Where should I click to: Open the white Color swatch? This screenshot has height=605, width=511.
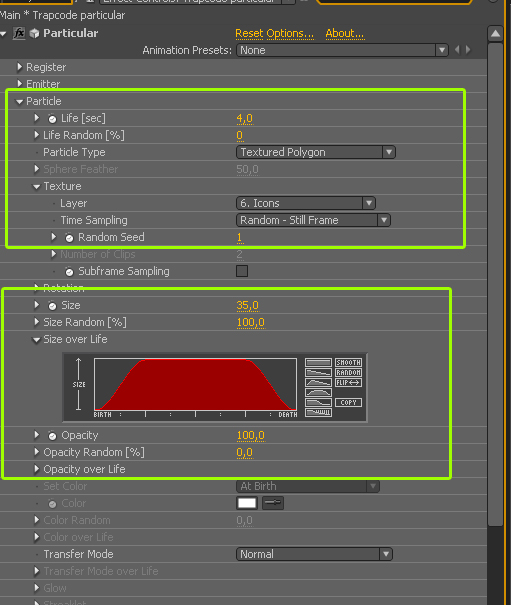point(247,503)
